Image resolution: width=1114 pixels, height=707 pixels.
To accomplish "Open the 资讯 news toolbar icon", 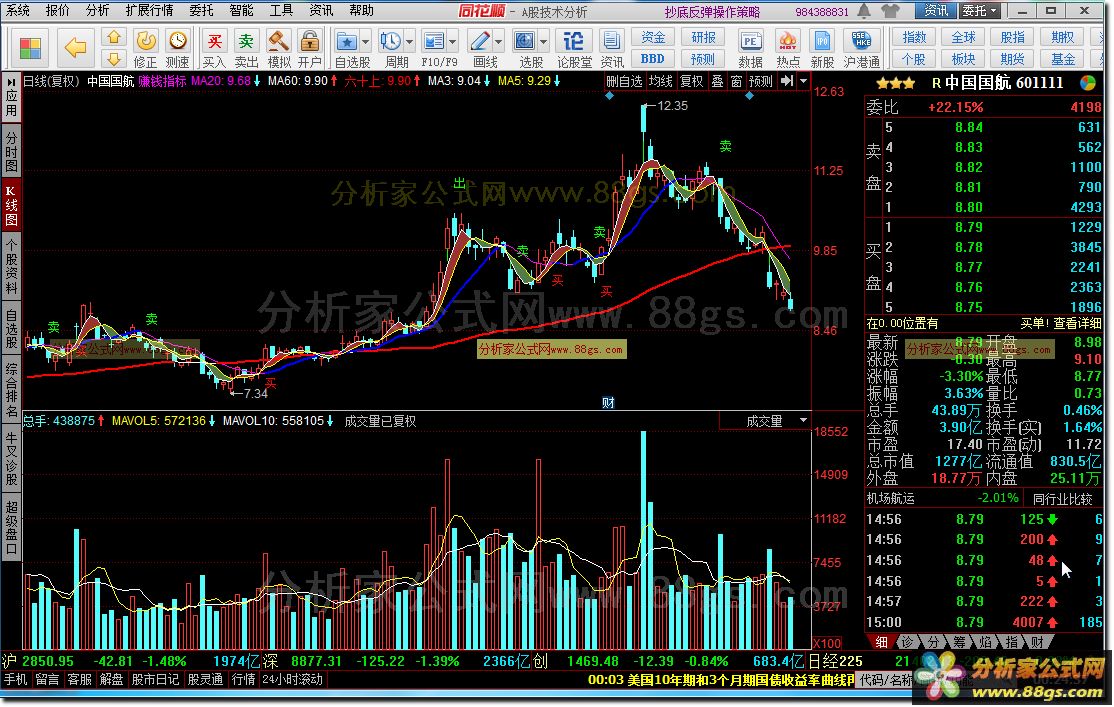I will point(612,48).
